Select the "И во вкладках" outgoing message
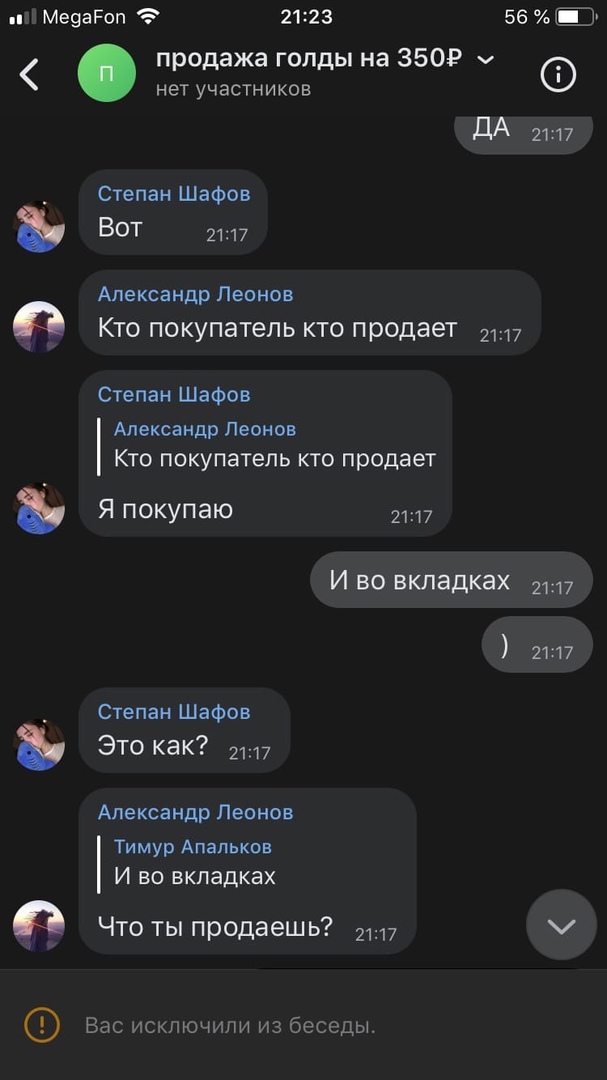Viewport: 607px width, 1080px height. tap(451, 579)
